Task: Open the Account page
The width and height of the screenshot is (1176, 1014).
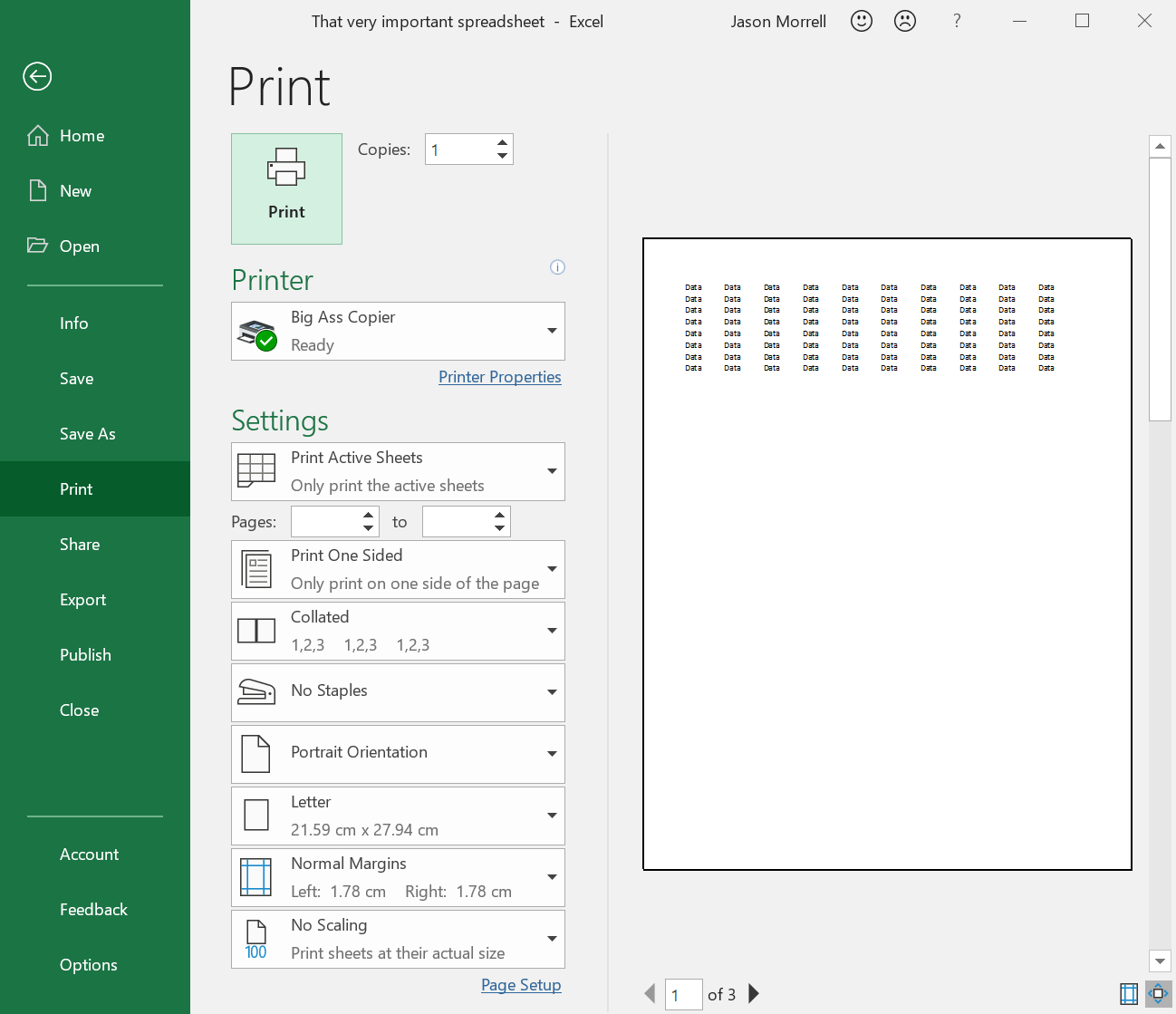Action: (95, 855)
